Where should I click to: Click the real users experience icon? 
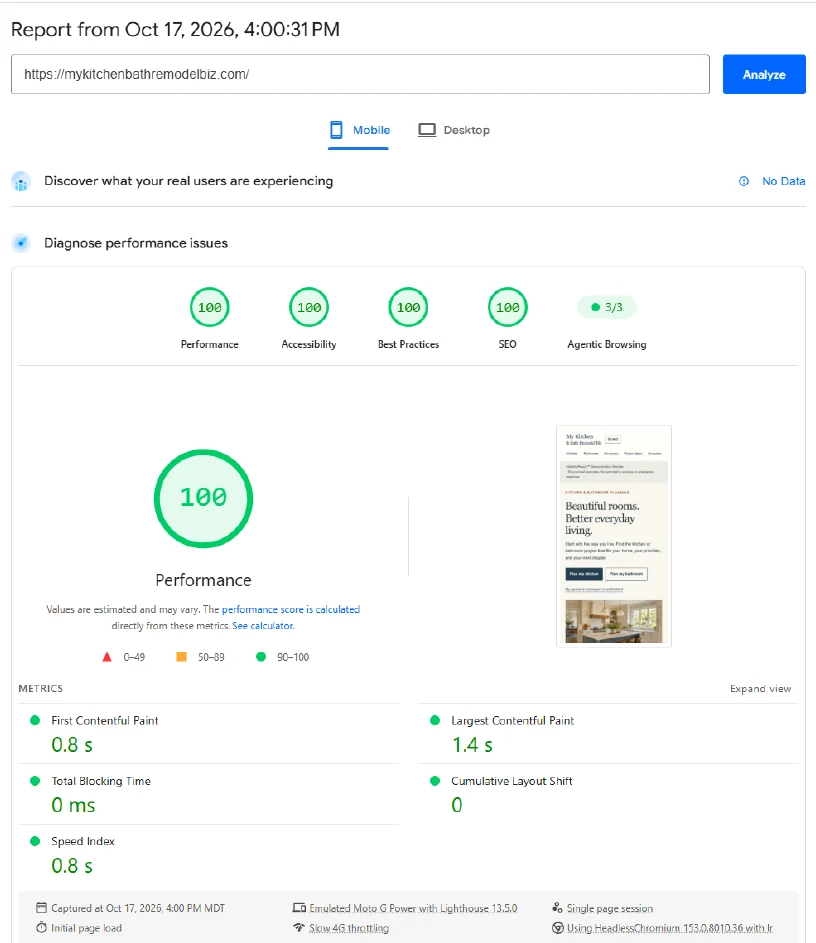(x=21, y=181)
